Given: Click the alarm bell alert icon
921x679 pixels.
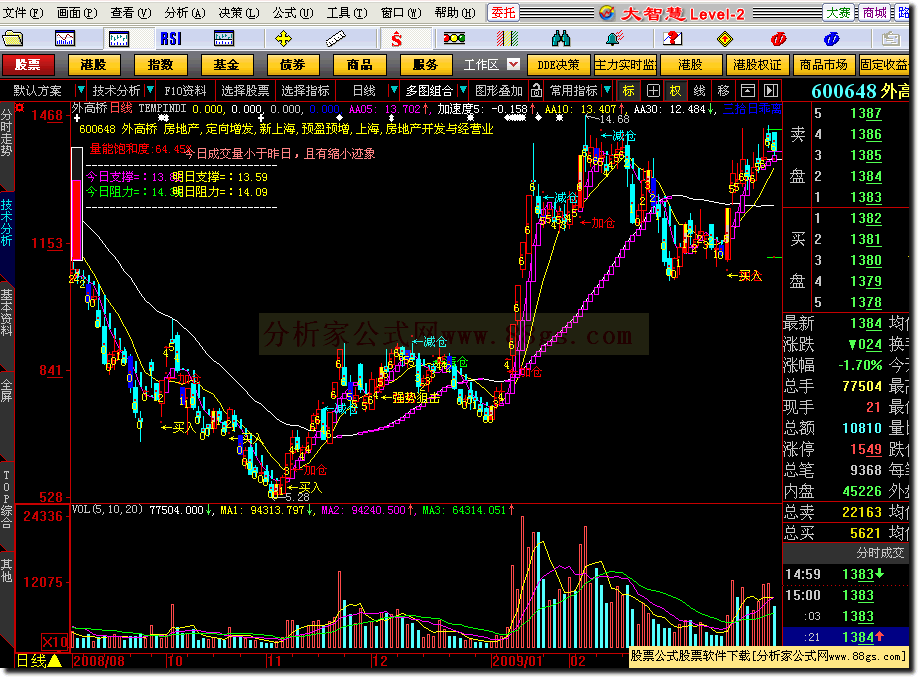Looking at the screenshot, I should point(615,39).
